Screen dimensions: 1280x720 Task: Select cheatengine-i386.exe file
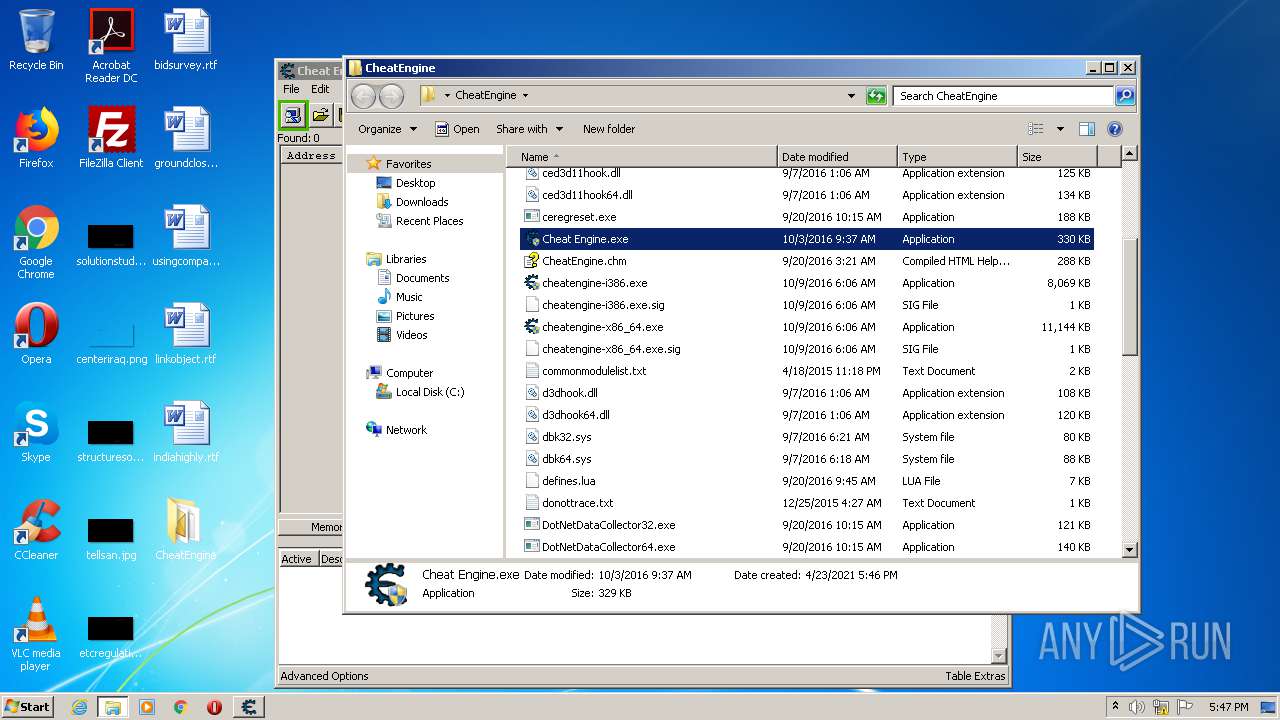806,283
